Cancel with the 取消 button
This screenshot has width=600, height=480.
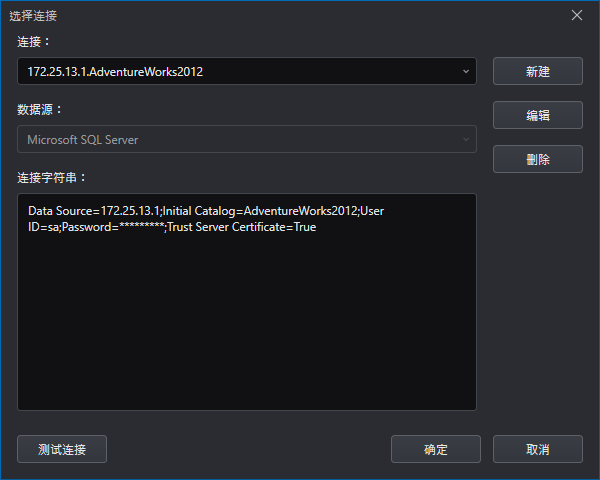pos(538,449)
